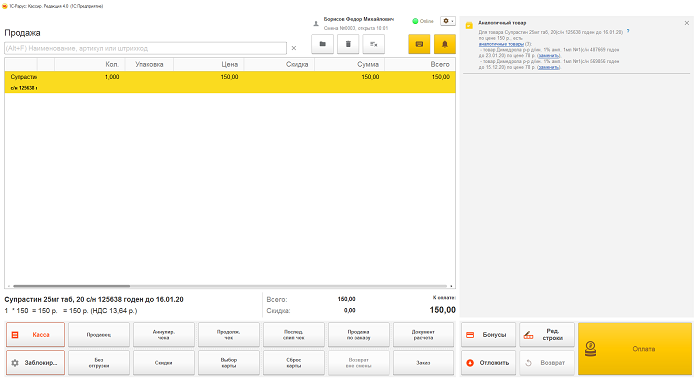Click the Возврат button with arrow
Screen dimensions: 700x379
tap(547, 362)
